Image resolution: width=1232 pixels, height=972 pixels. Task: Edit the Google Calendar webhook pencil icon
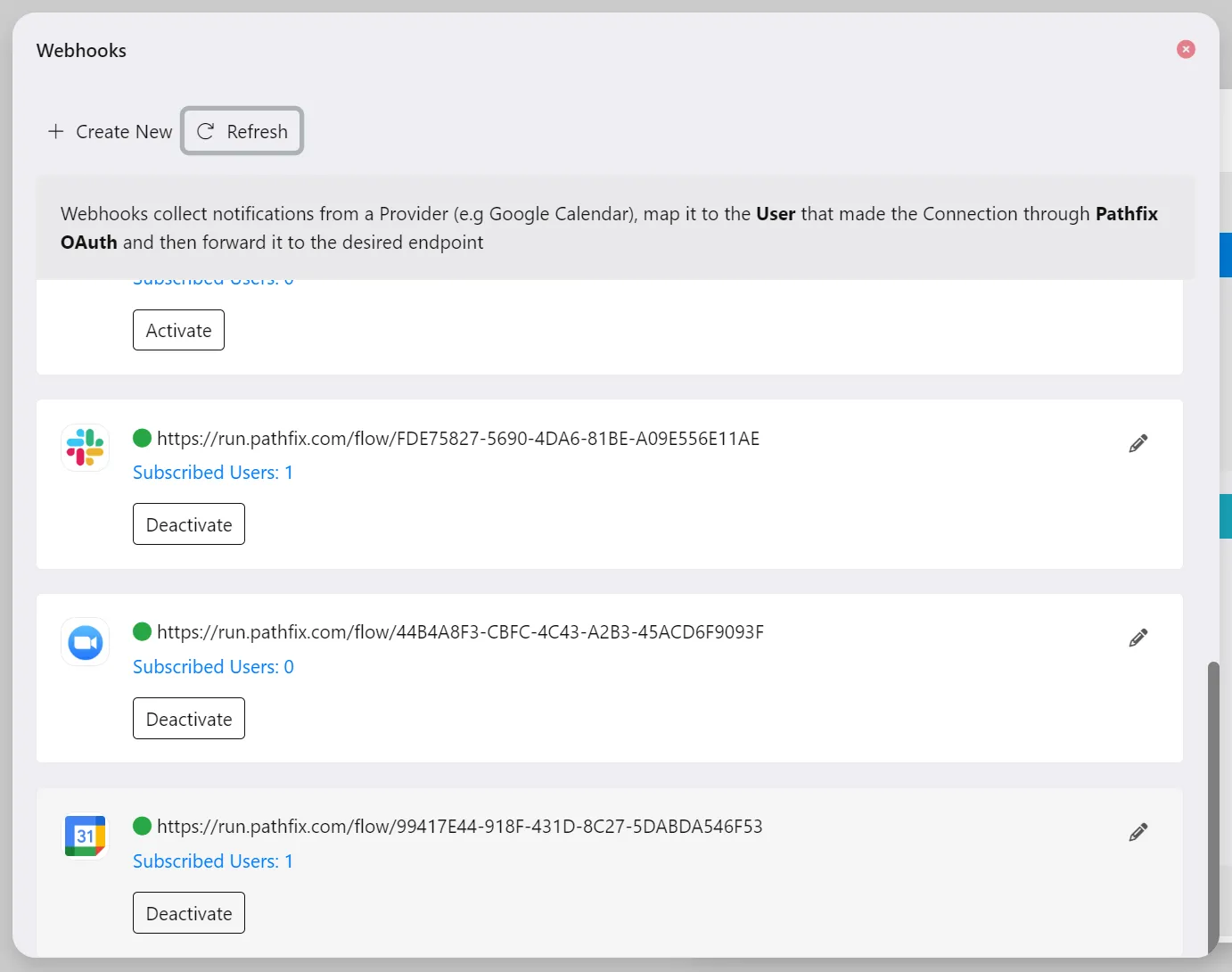coord(1138,832)
